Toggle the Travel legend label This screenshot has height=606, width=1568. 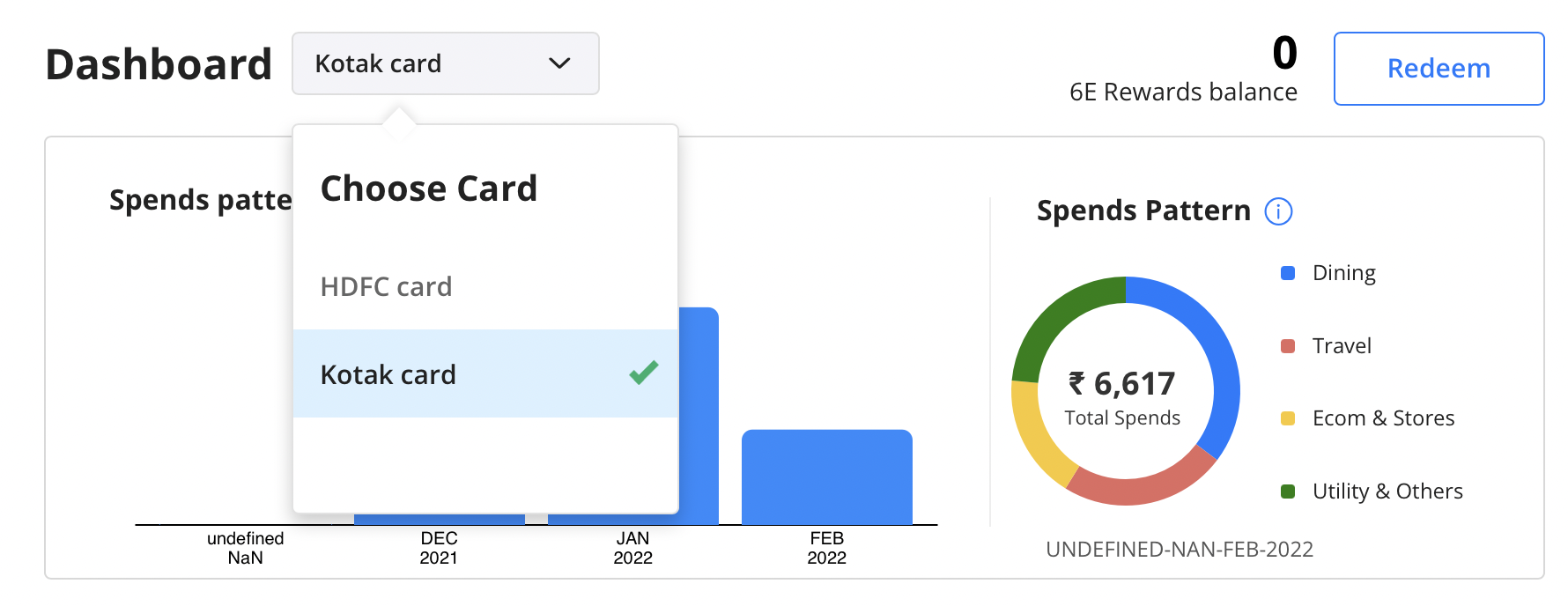click(x=1342, y=346)
